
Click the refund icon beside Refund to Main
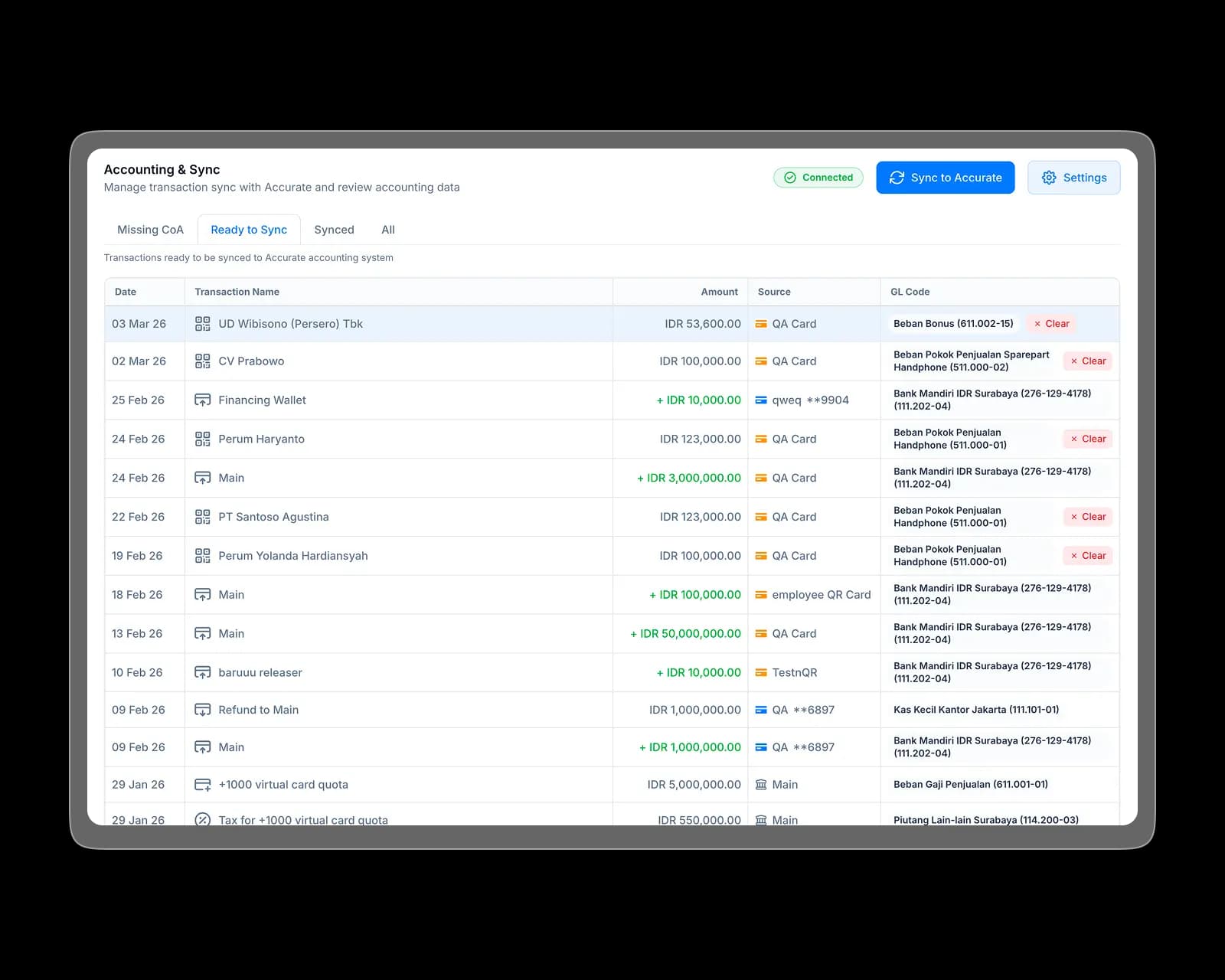pos(203,710)
